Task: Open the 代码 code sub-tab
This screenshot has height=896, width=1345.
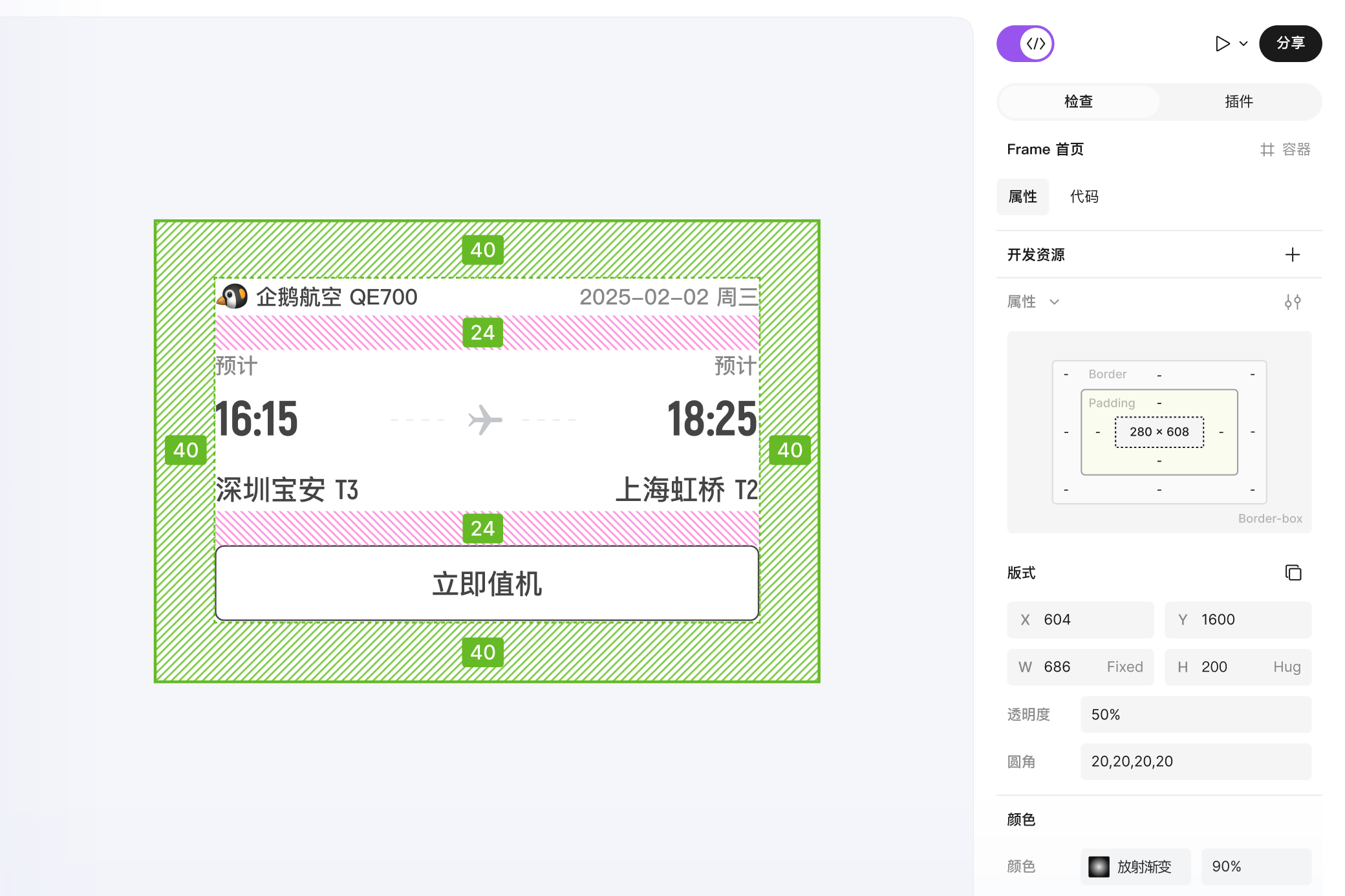Action: pyautogui.click(x=1084, y=197)
